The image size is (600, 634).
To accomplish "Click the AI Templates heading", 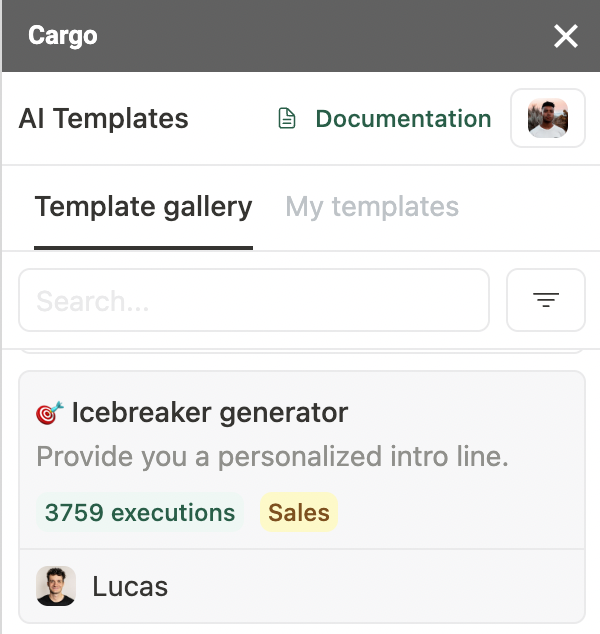I will pos(103,119).
